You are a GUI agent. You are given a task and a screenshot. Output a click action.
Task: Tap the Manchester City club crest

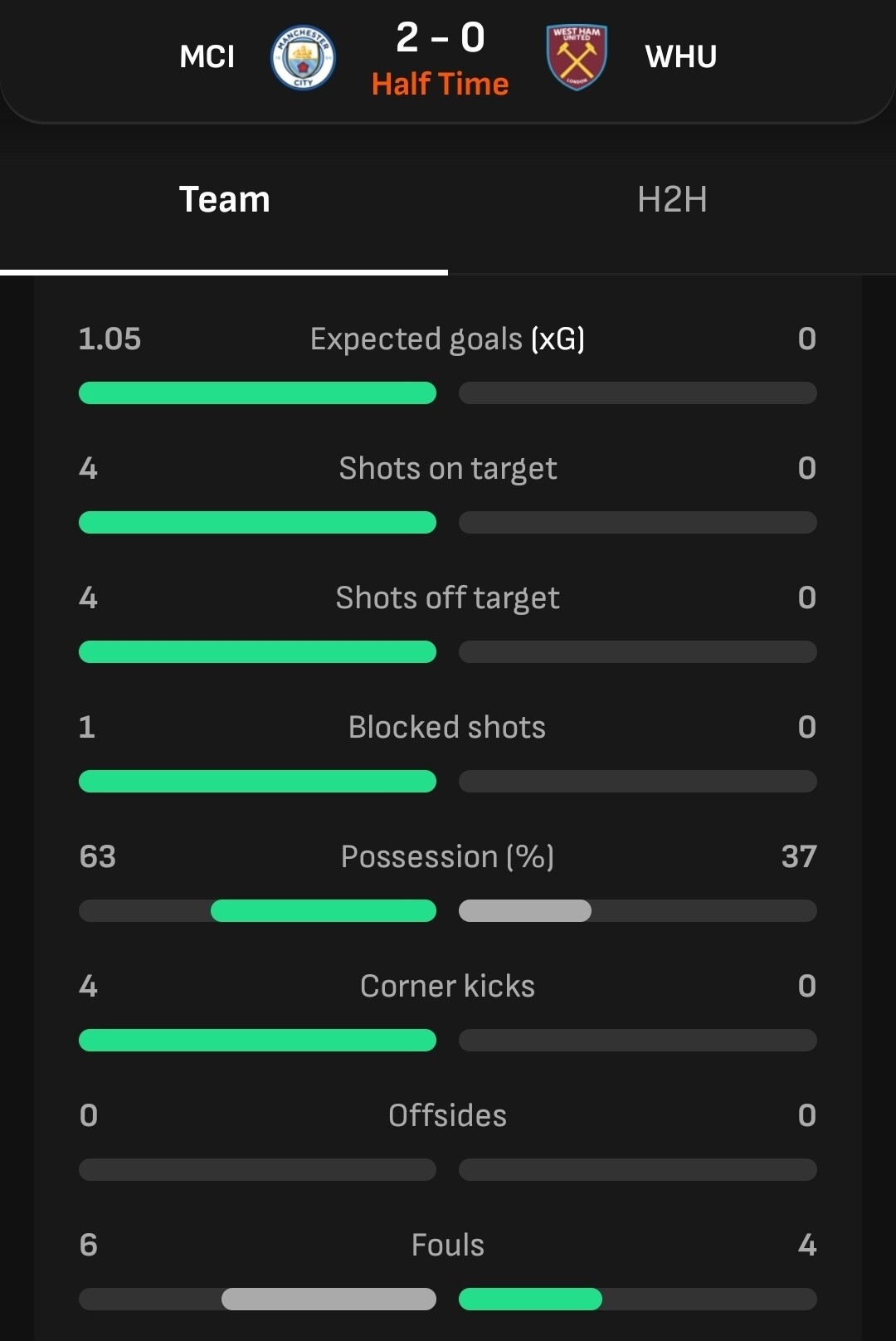coord(303,57)
